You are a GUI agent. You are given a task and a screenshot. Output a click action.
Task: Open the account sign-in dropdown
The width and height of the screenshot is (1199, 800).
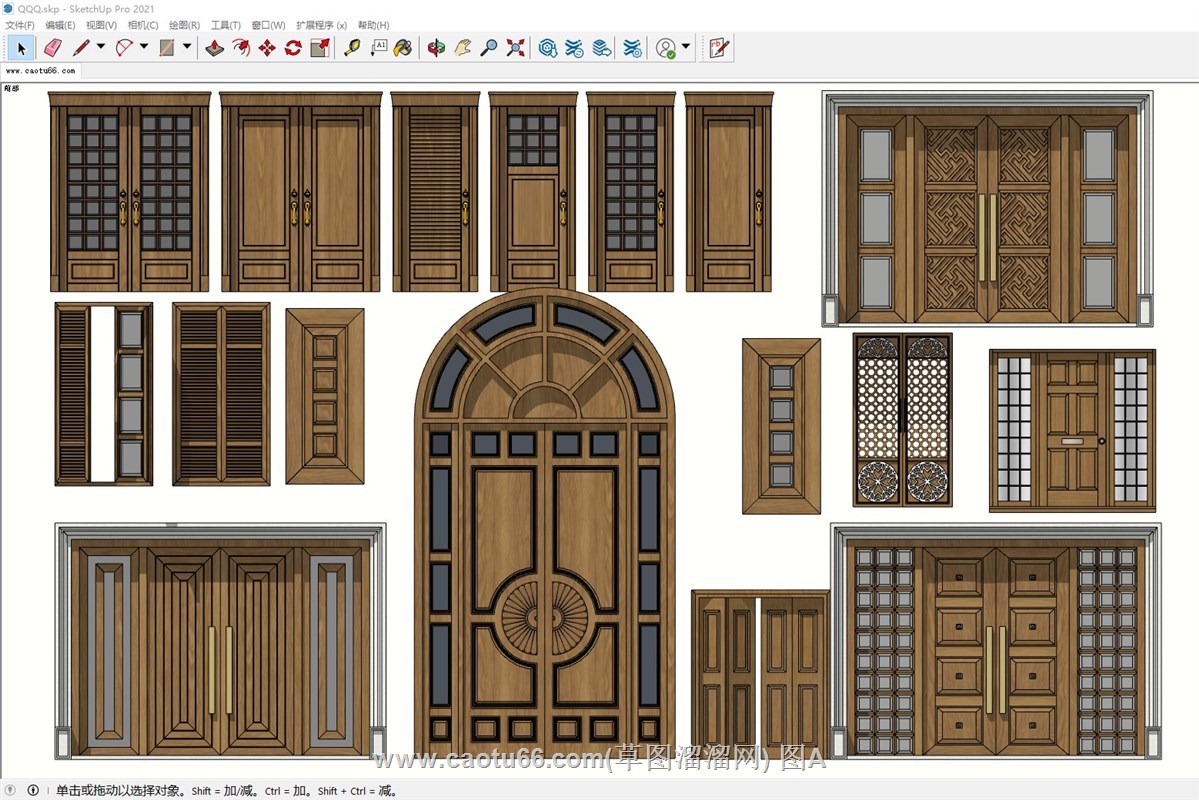coord(686,47)
